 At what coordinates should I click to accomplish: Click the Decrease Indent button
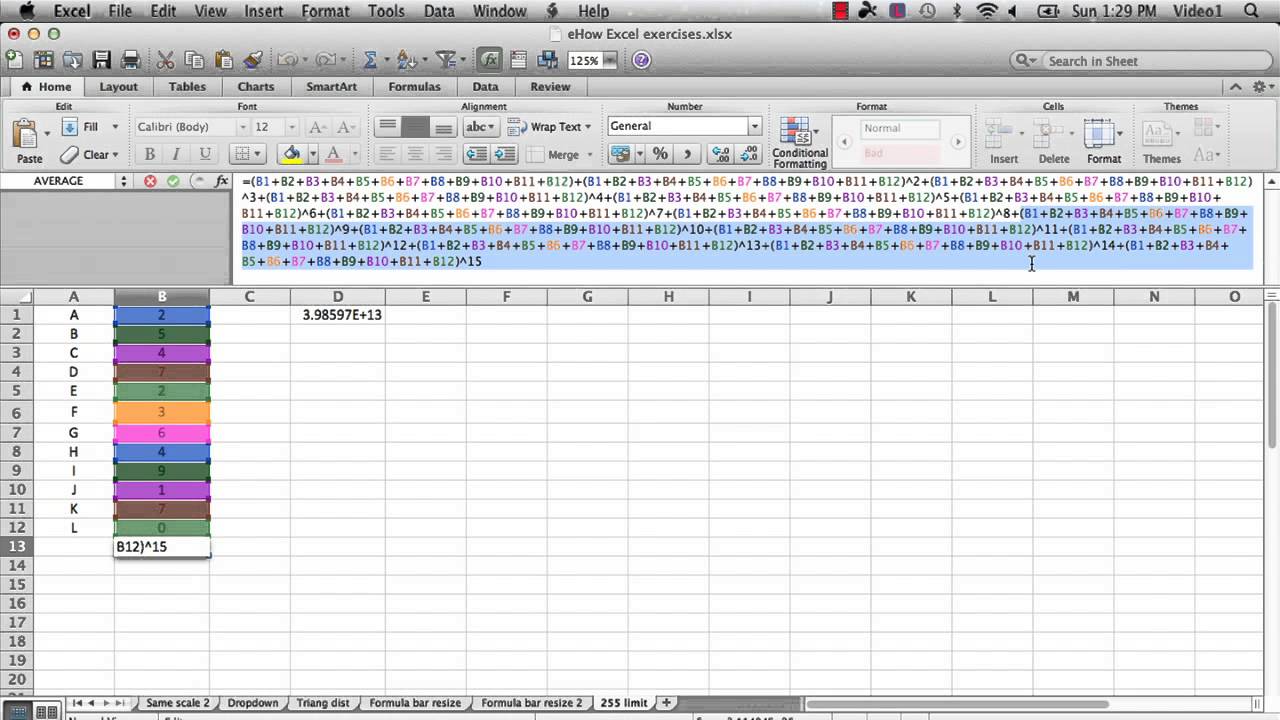tap(477, 154)
